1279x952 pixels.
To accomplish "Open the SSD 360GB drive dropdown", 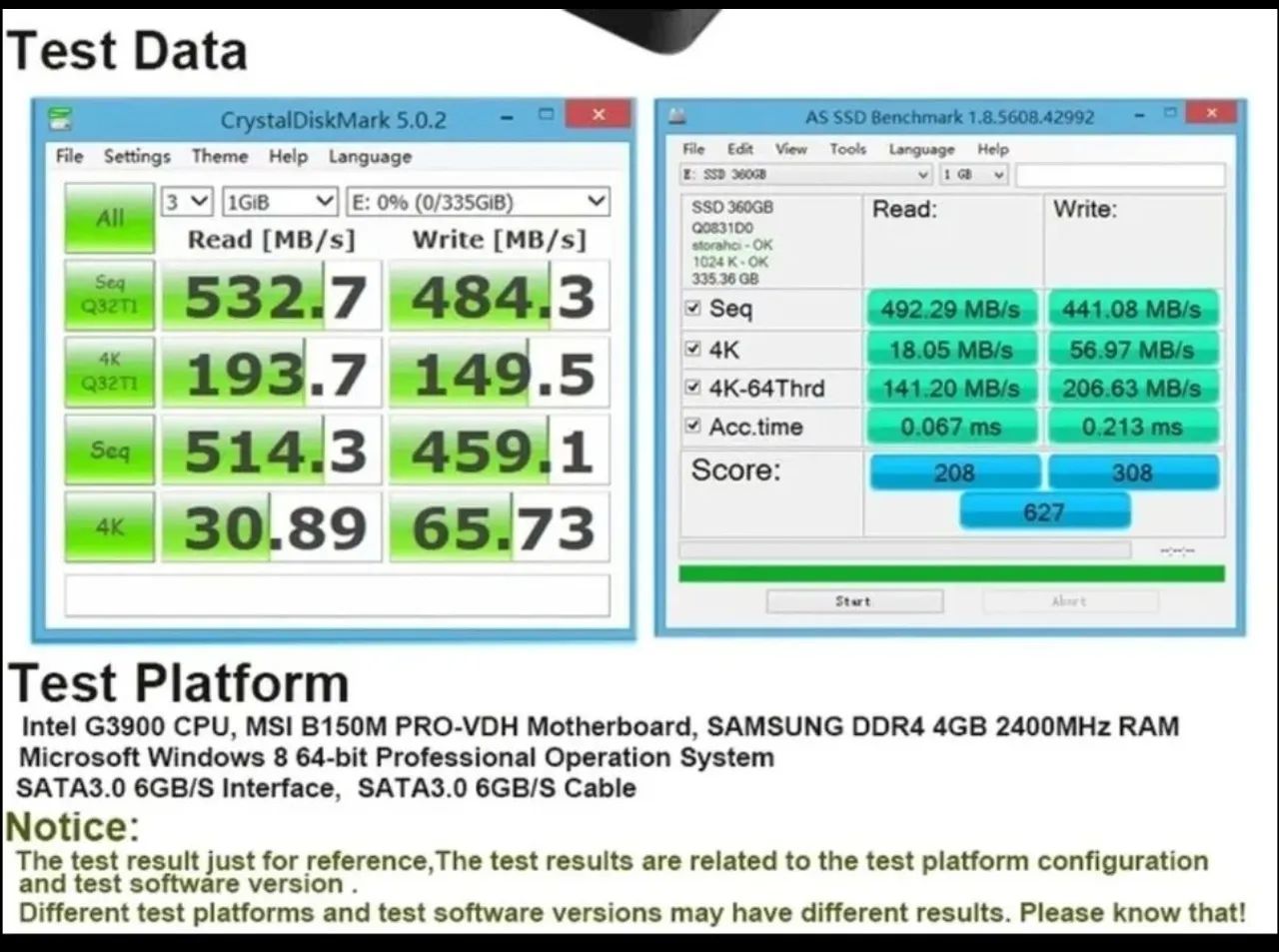I will (x=805, y=175).
